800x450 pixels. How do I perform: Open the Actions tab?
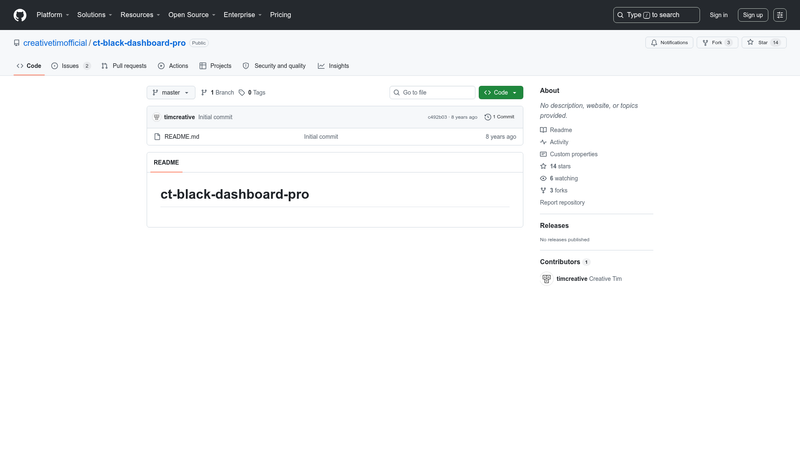[173, 66]
